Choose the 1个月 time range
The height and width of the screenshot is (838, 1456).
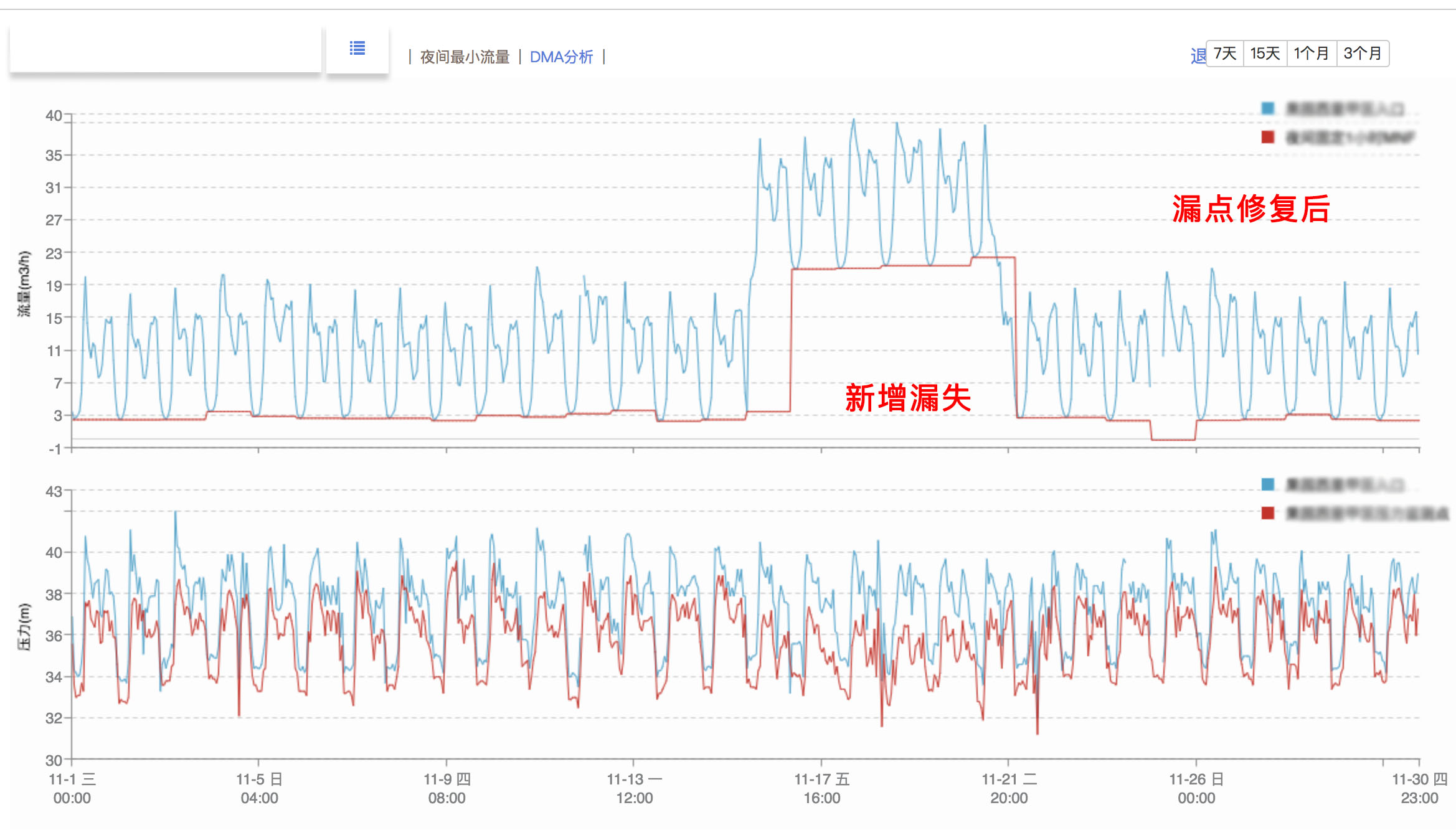tap(1312, 54)
